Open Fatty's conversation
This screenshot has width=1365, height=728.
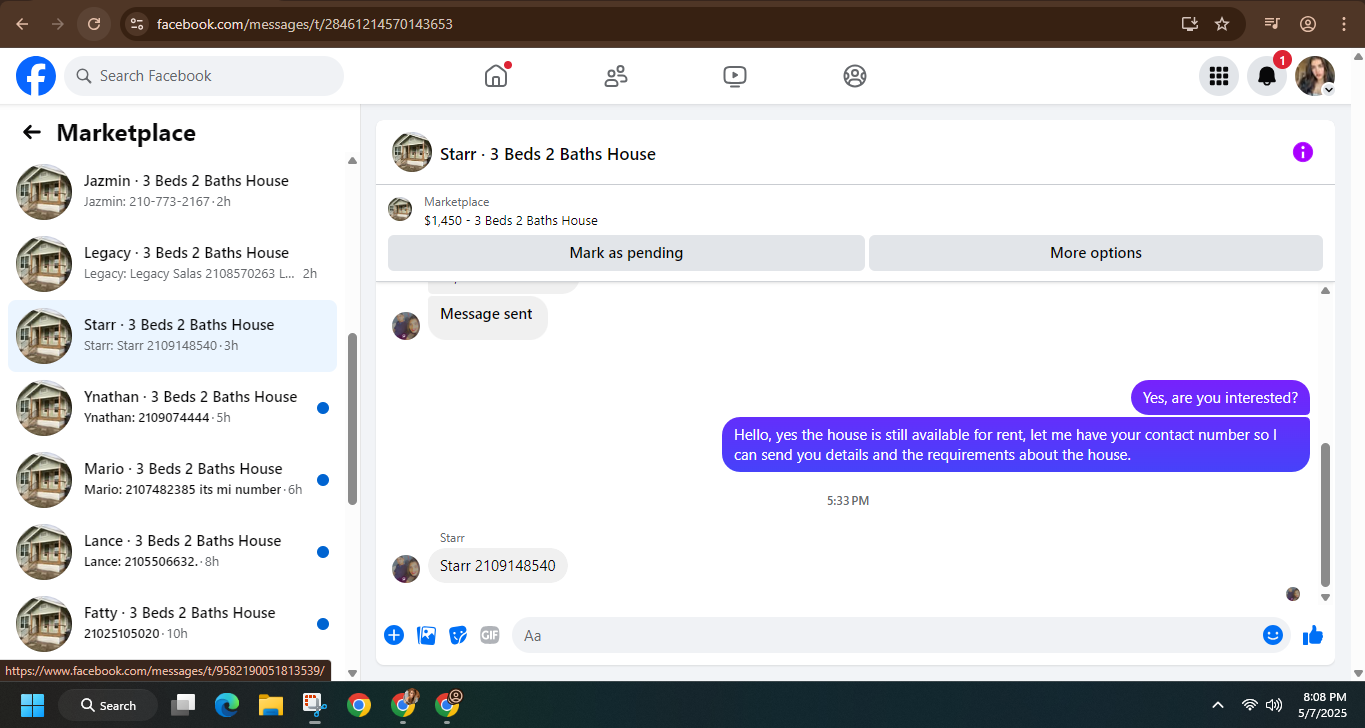click(x=172, y=623)
